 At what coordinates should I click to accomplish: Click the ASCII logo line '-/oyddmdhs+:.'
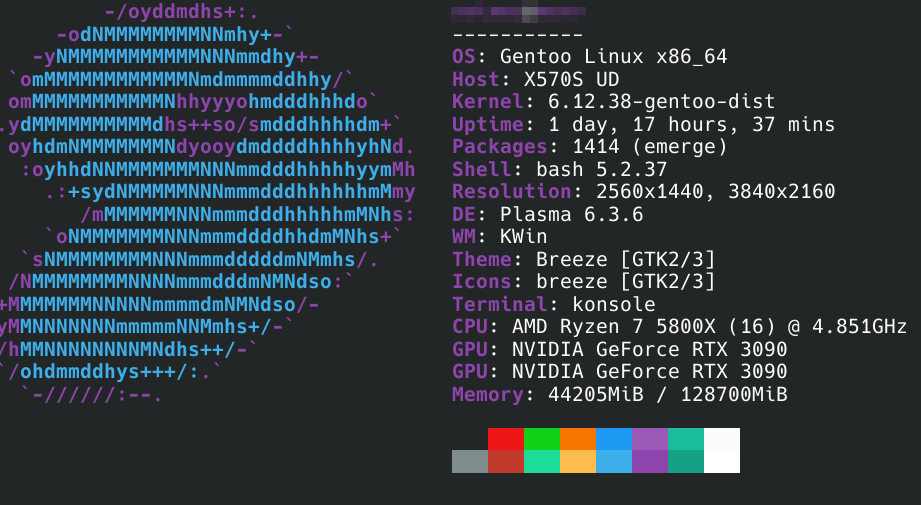tap(181, 12)
